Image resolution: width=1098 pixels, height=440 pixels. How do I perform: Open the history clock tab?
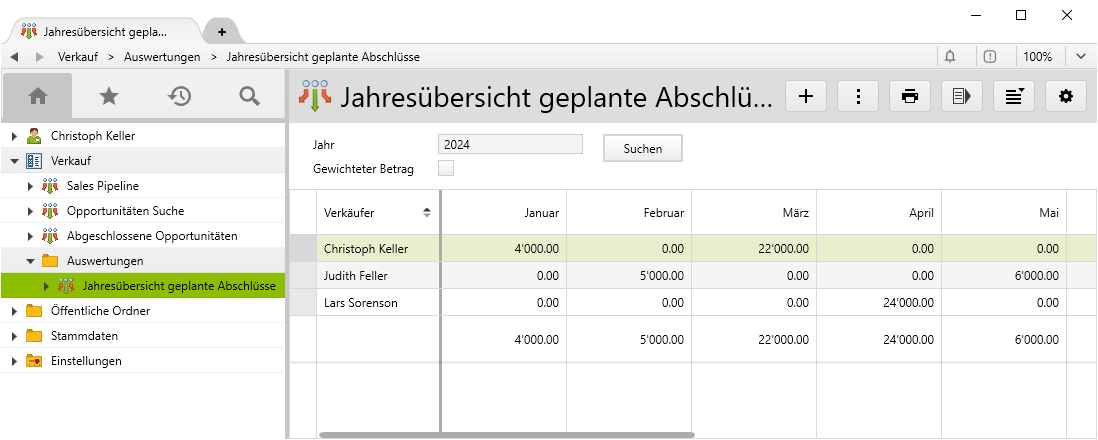coord(180,96)
